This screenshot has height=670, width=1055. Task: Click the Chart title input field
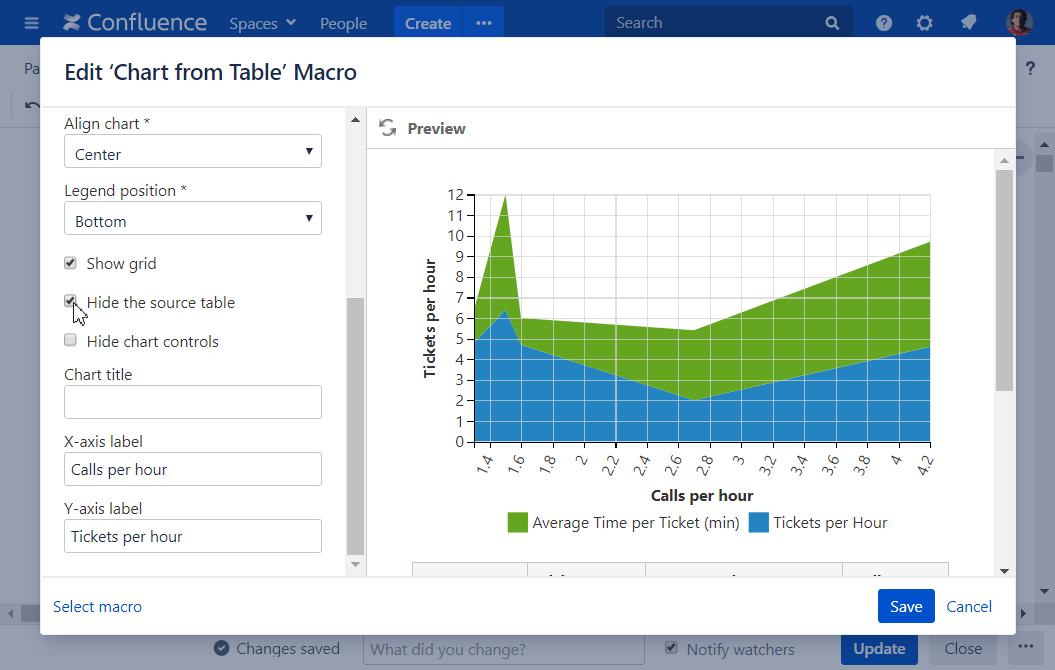point(193,402)
